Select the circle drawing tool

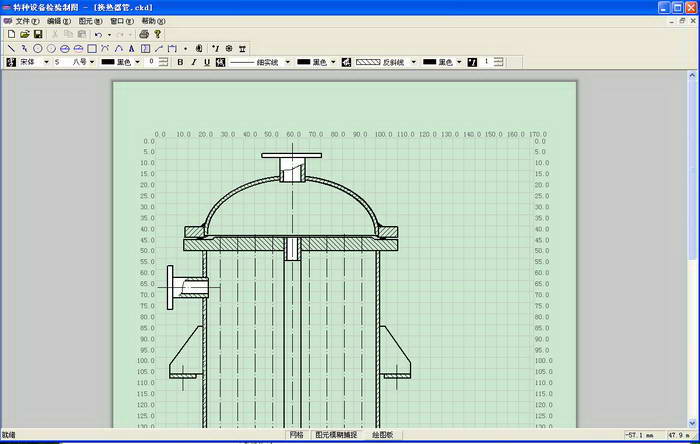click(38, 48)
